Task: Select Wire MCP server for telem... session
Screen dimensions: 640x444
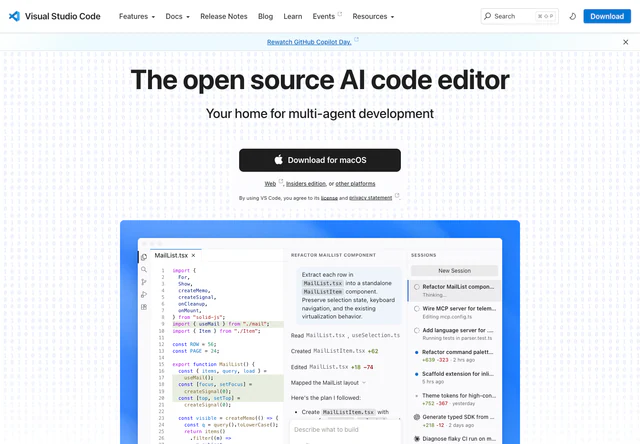Action: (x=454, y=312)
